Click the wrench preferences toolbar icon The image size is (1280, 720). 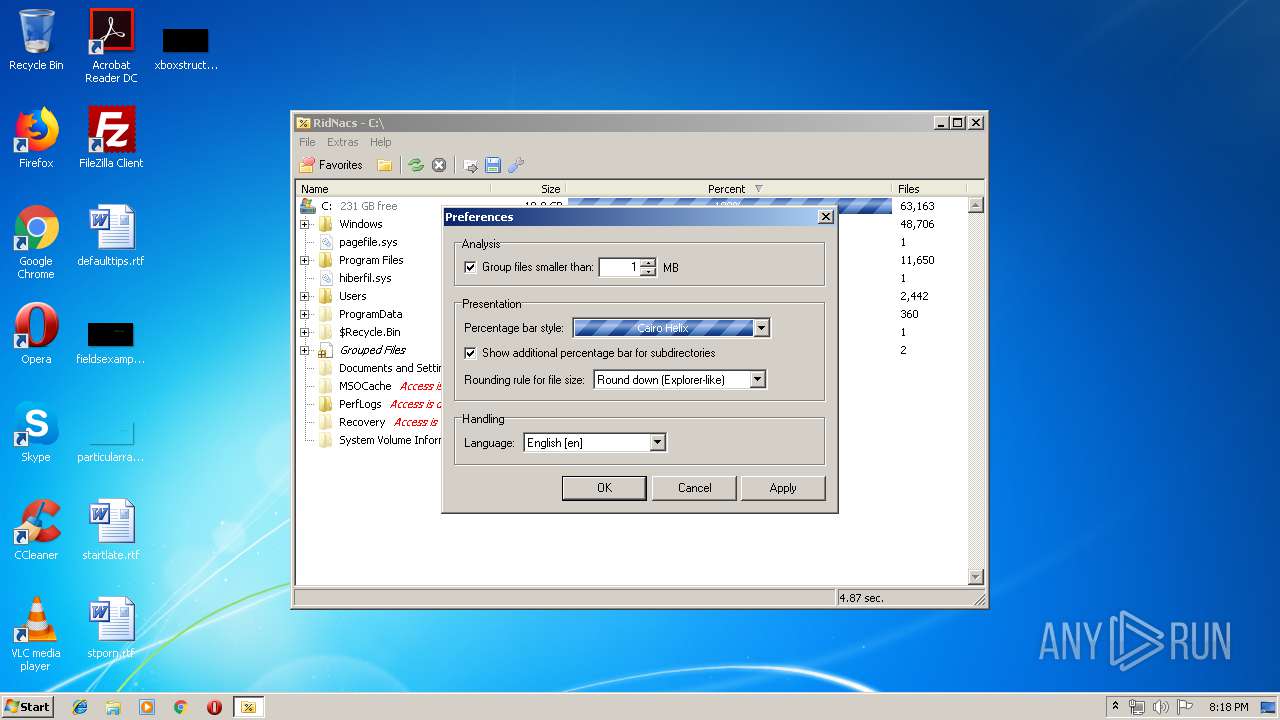[x=516, y=165]
